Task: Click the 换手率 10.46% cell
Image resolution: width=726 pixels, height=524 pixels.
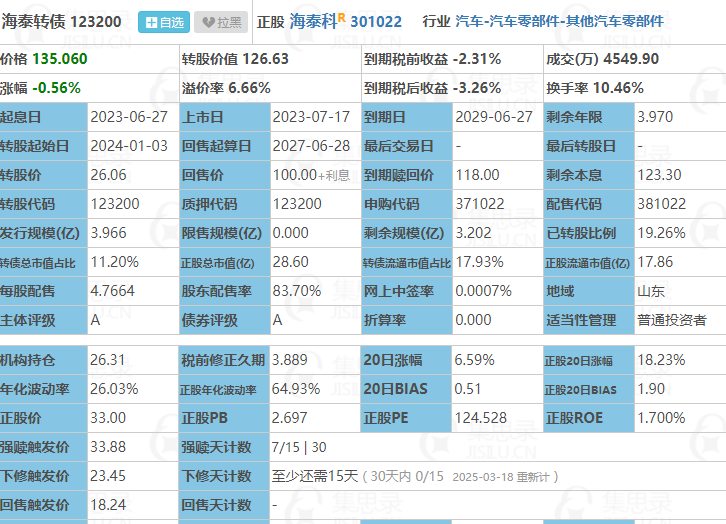Action: click(x=594, y=88)
